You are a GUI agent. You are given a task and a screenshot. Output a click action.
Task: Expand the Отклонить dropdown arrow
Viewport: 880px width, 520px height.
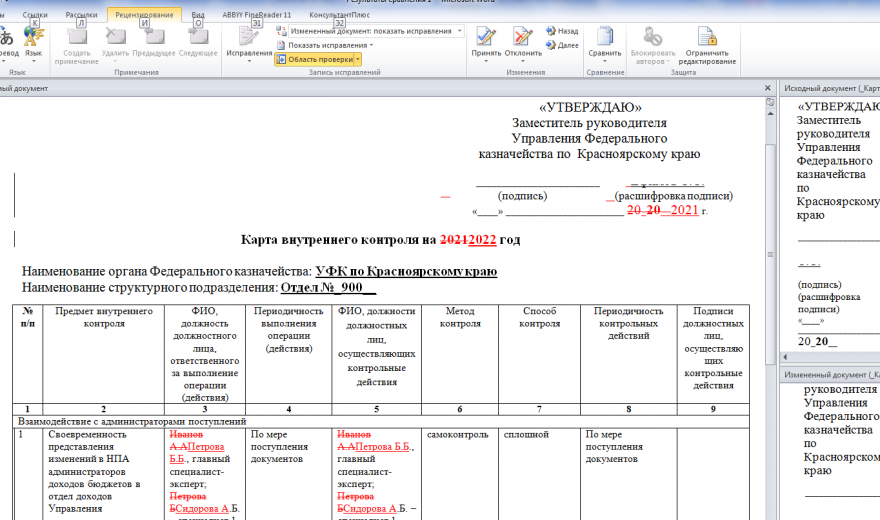523,61
